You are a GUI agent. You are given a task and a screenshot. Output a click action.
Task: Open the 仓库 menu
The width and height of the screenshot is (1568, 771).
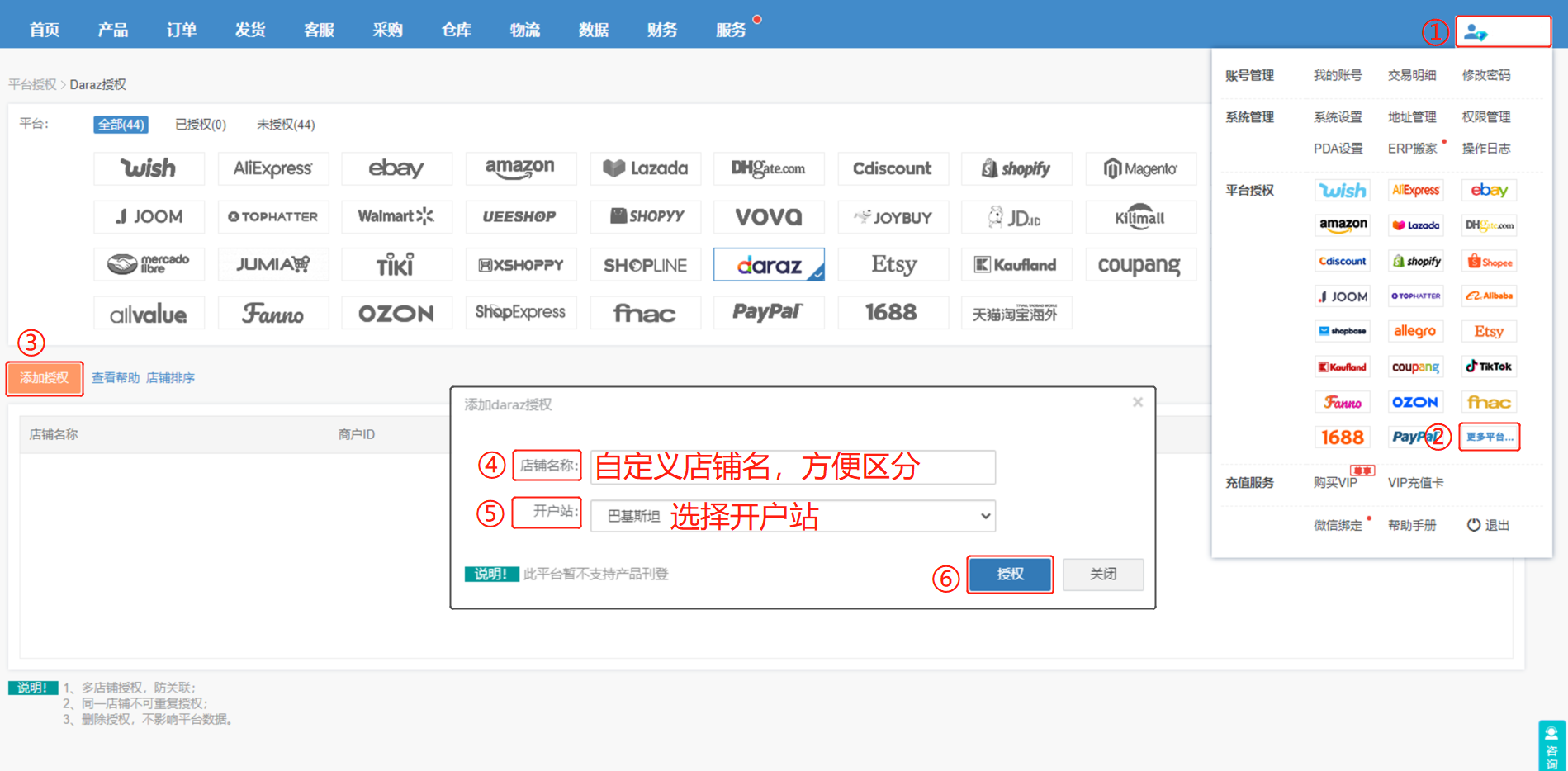tap(457, 30)
